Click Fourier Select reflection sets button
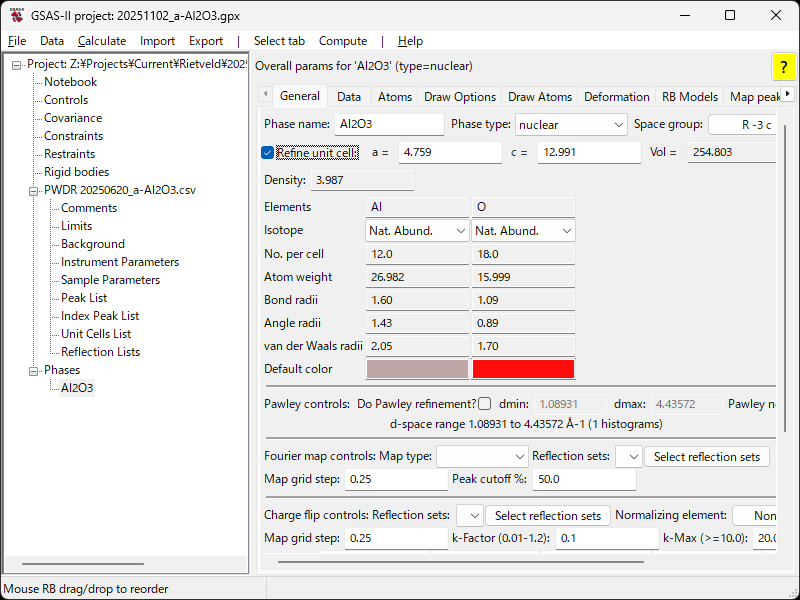800x600 pixels. pos(707,457)
